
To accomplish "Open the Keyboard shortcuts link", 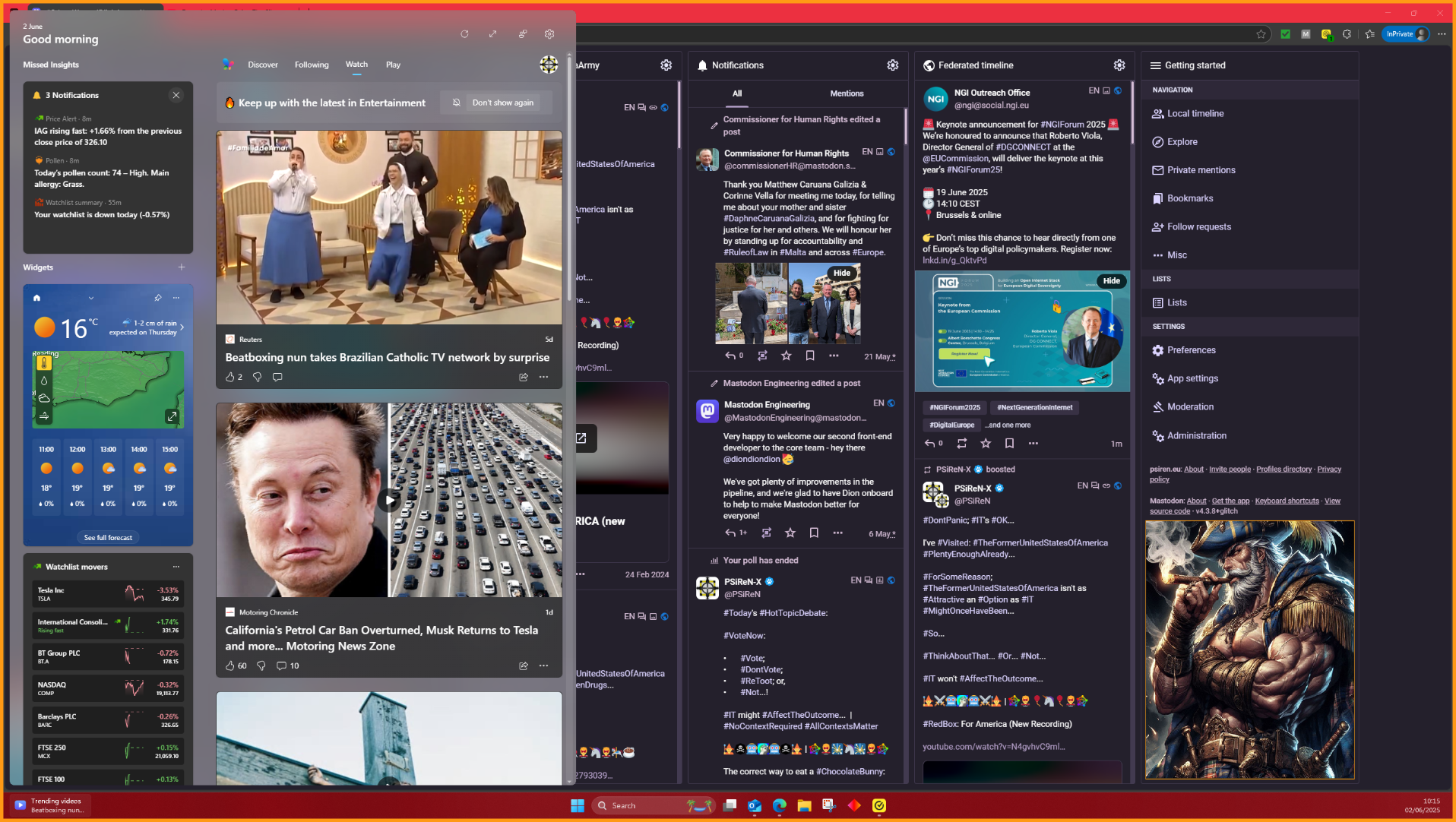I will coord(1287,501).
